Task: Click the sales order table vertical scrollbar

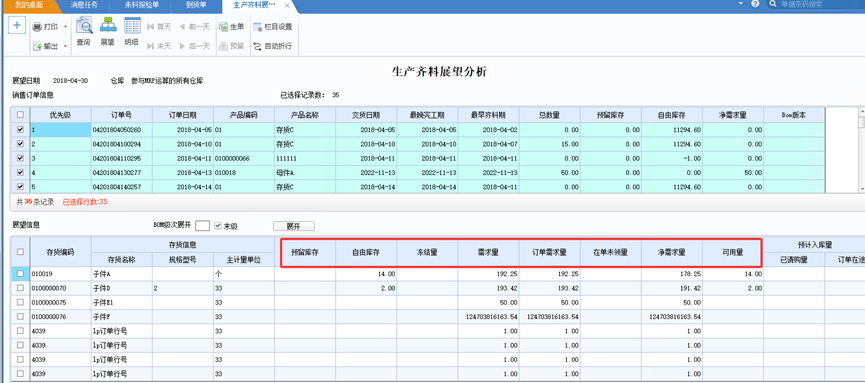Action: tap(861, 150)
